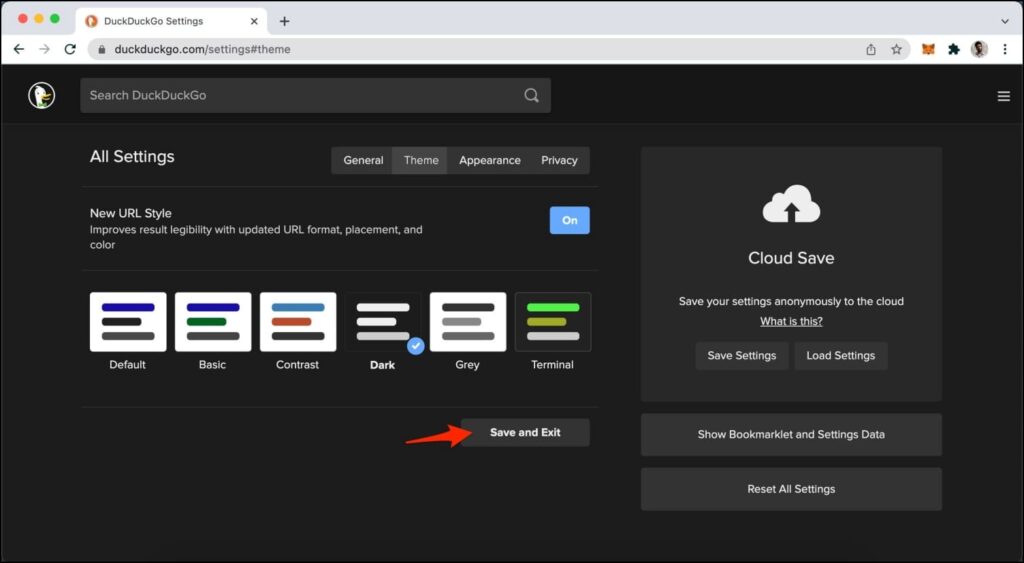The image size is (1024, 563).
Task: Go back with browser back arrow
Action: coord(19,49)
